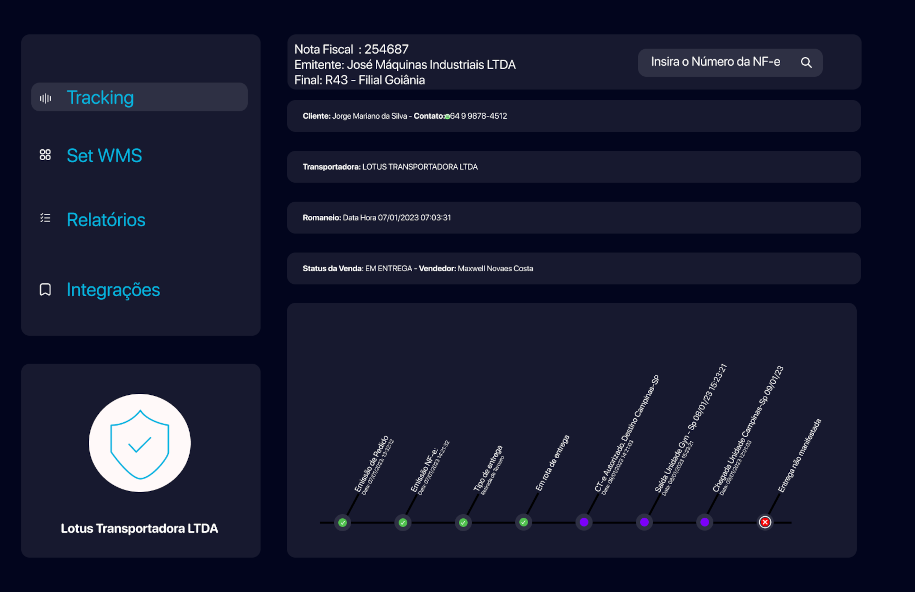915x592 pixels.
Task: Click the shield checkmark logo
Action: tap(140, 443)
